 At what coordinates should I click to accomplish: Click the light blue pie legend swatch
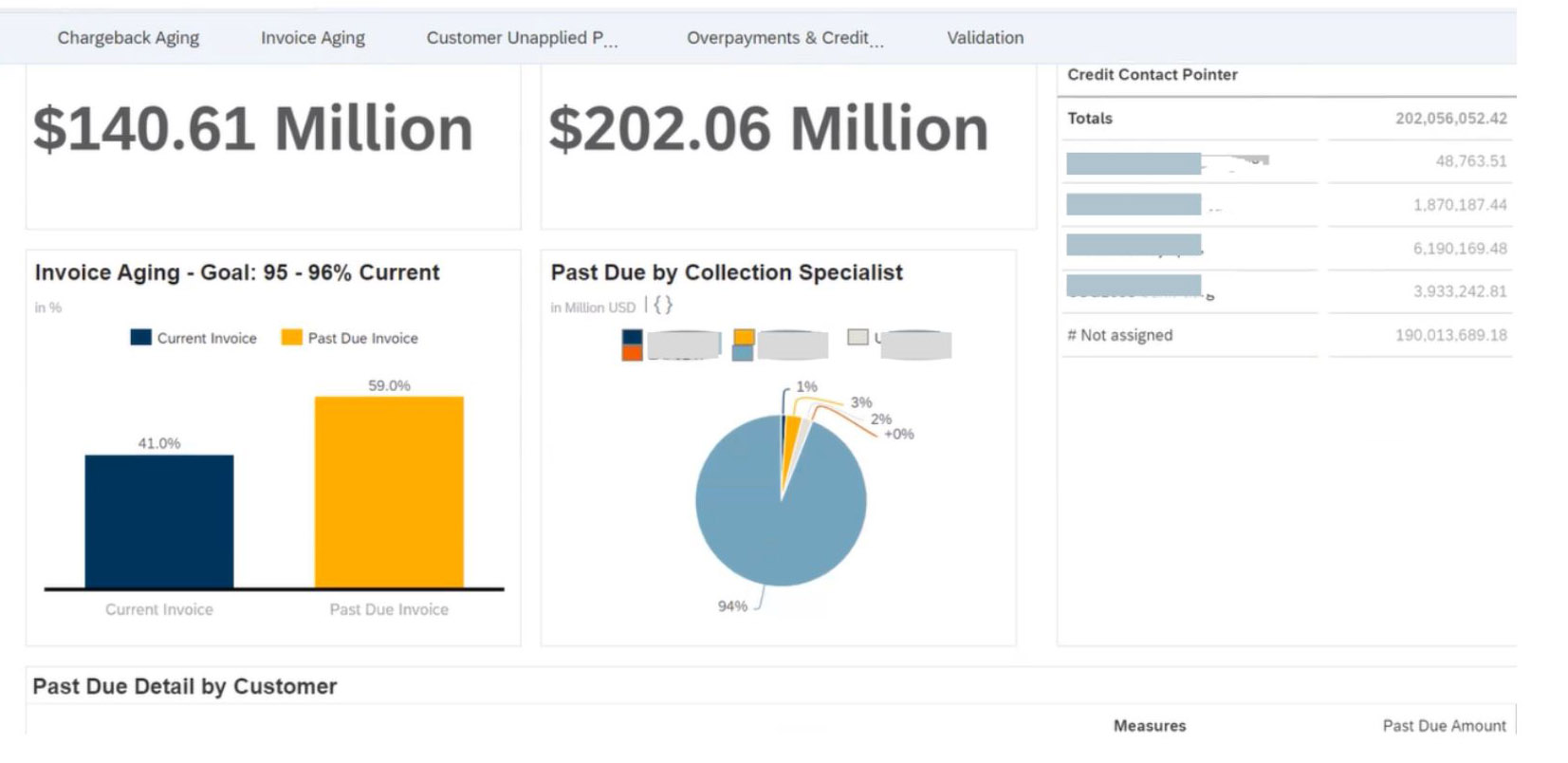(x=744, y=353)
